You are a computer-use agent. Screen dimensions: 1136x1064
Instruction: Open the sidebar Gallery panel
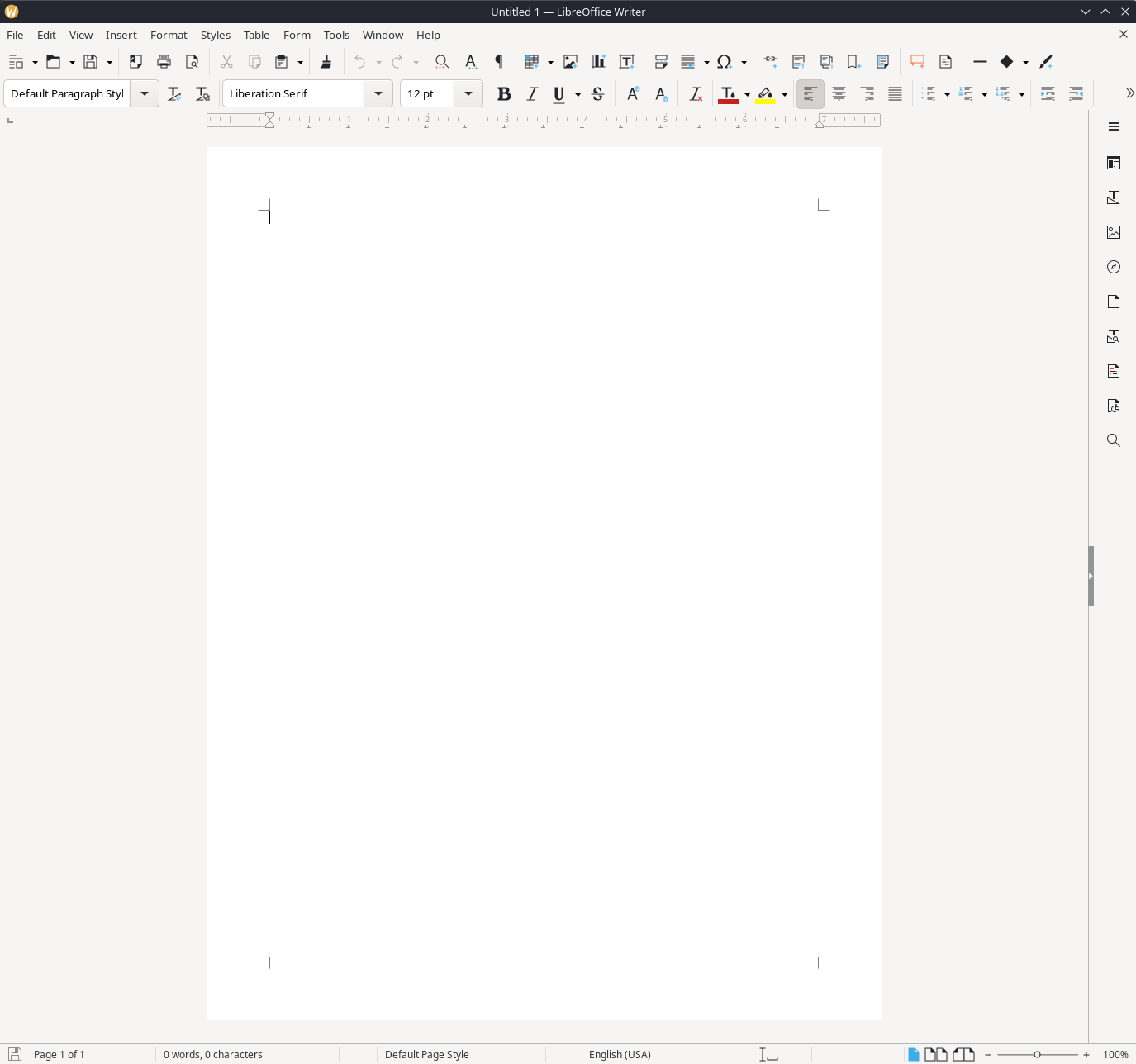1114,232
